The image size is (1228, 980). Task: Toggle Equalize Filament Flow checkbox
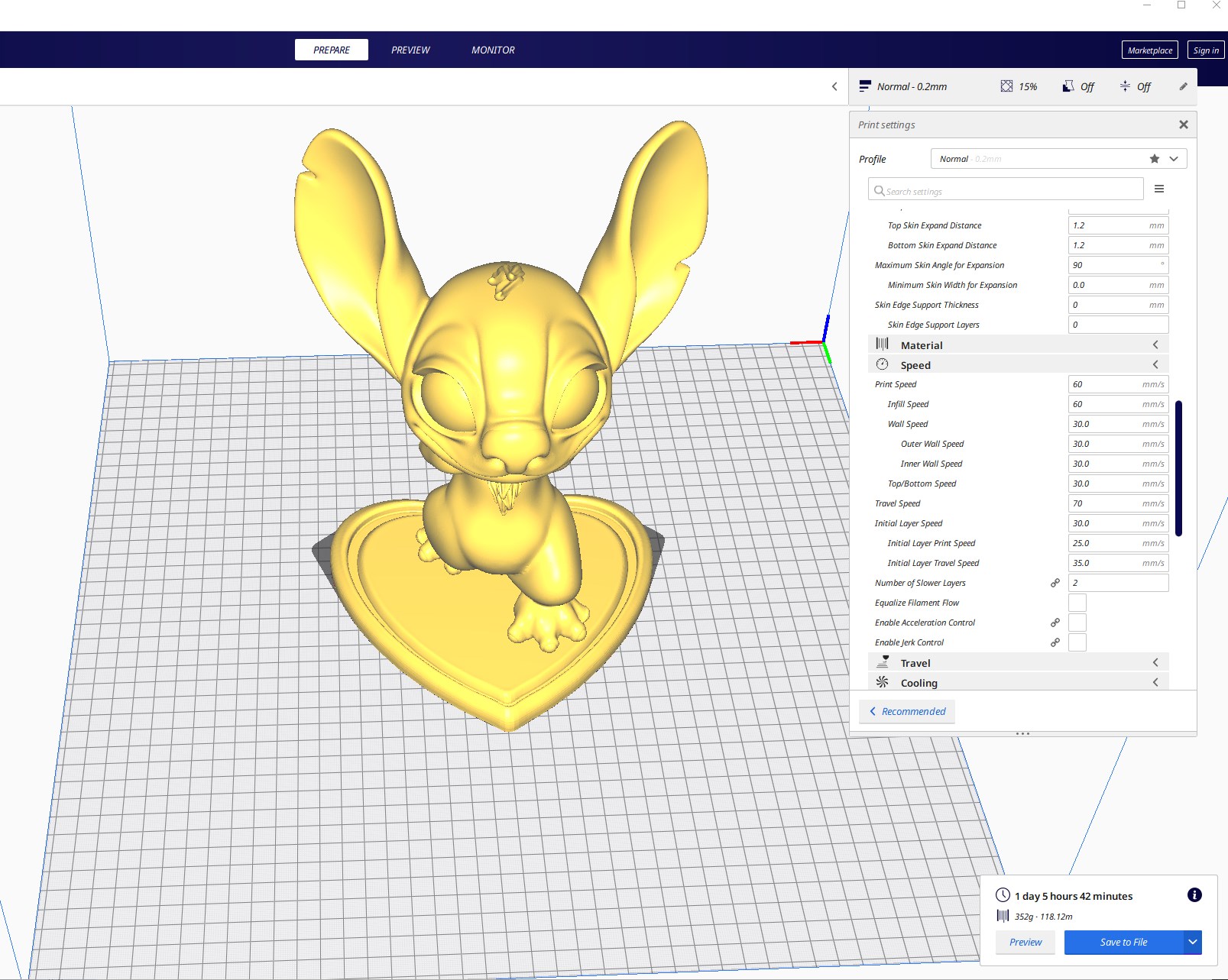pos(1077,603)
